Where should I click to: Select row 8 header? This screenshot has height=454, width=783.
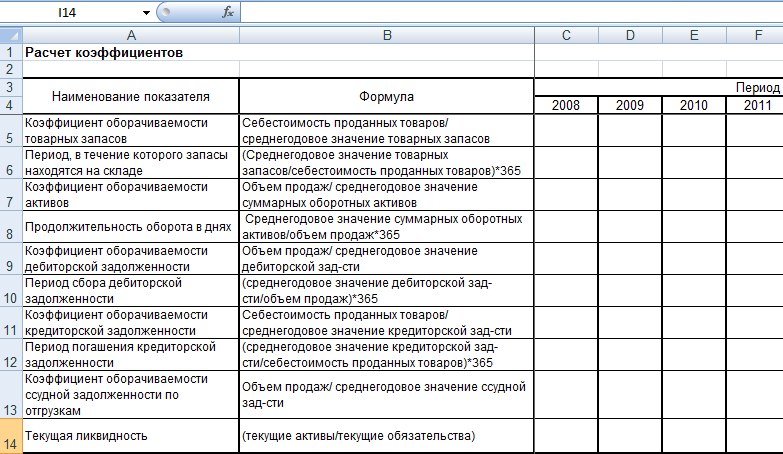click(11, 227)
